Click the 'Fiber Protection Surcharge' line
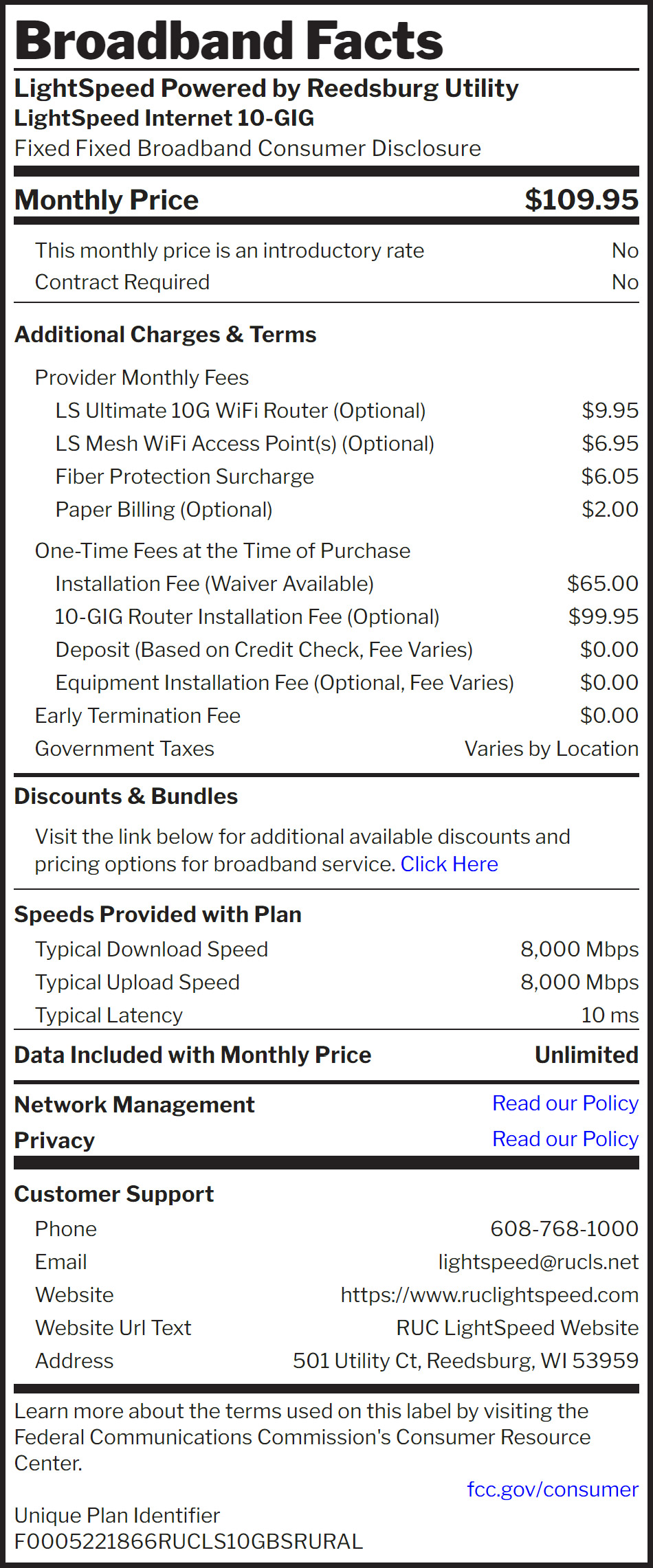Screen dimensions: 653x1568 184,476
